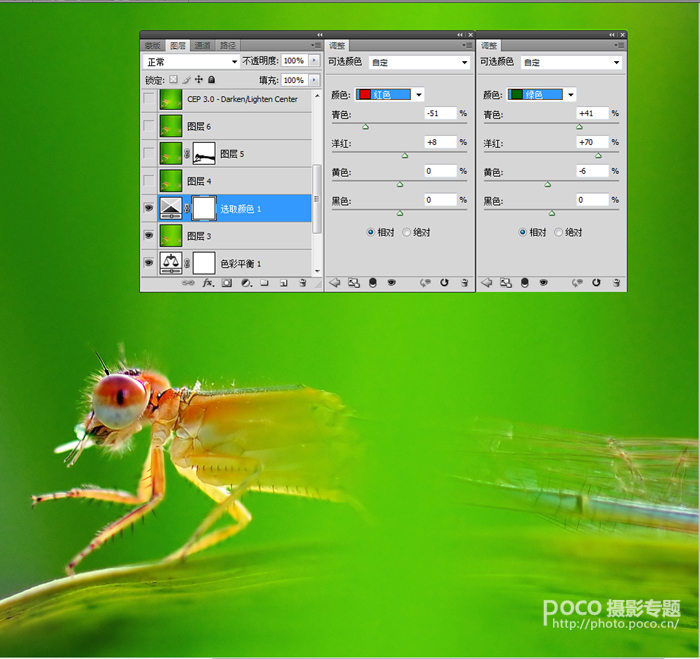
Task: Open the blend mode 正常 dropdown
Action: [x=191, y=62]
